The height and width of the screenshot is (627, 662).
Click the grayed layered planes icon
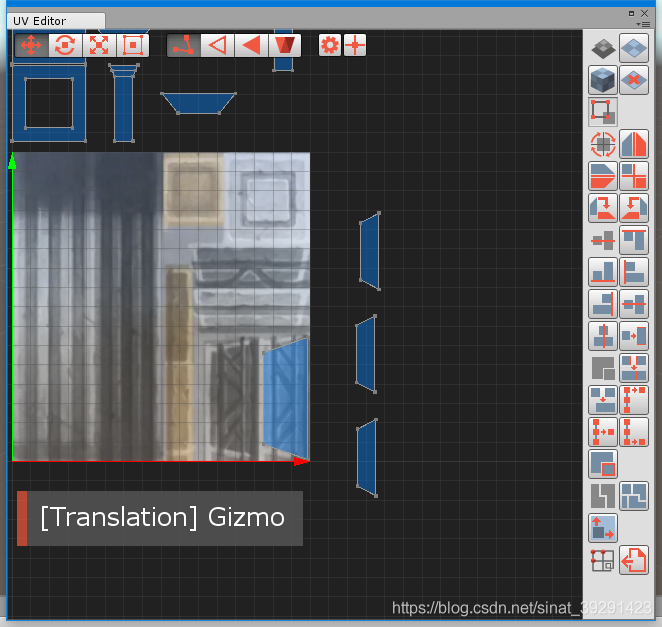(x=602, y=49)
